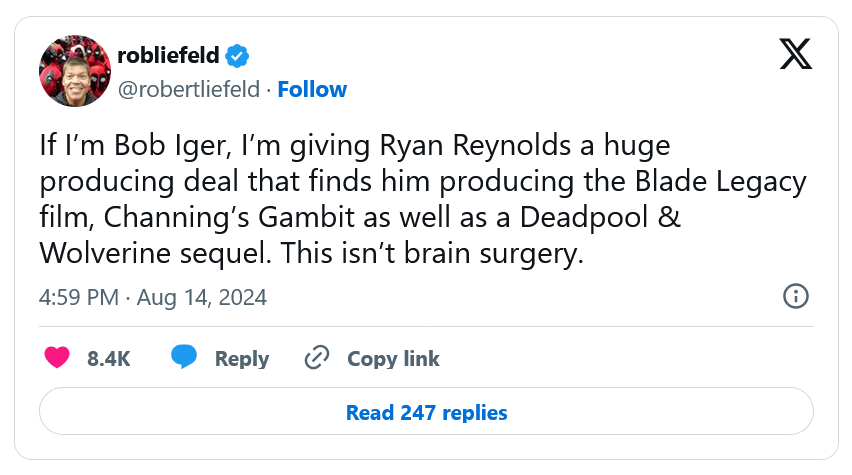This screenshot has width=852, height=475.
Task: Select the Copy link text
Action: (x=393, y=359)
